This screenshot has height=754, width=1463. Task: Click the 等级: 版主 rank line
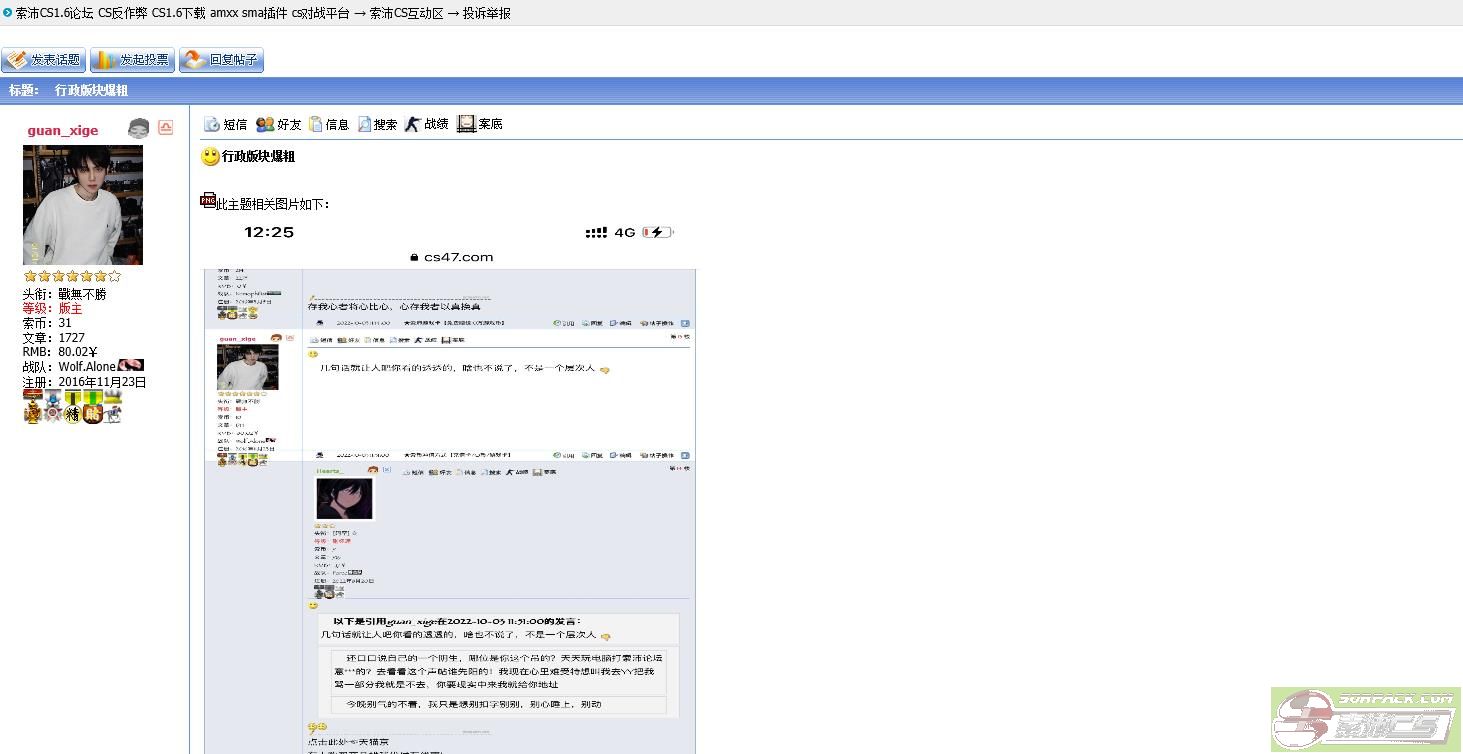coord(52,309)
